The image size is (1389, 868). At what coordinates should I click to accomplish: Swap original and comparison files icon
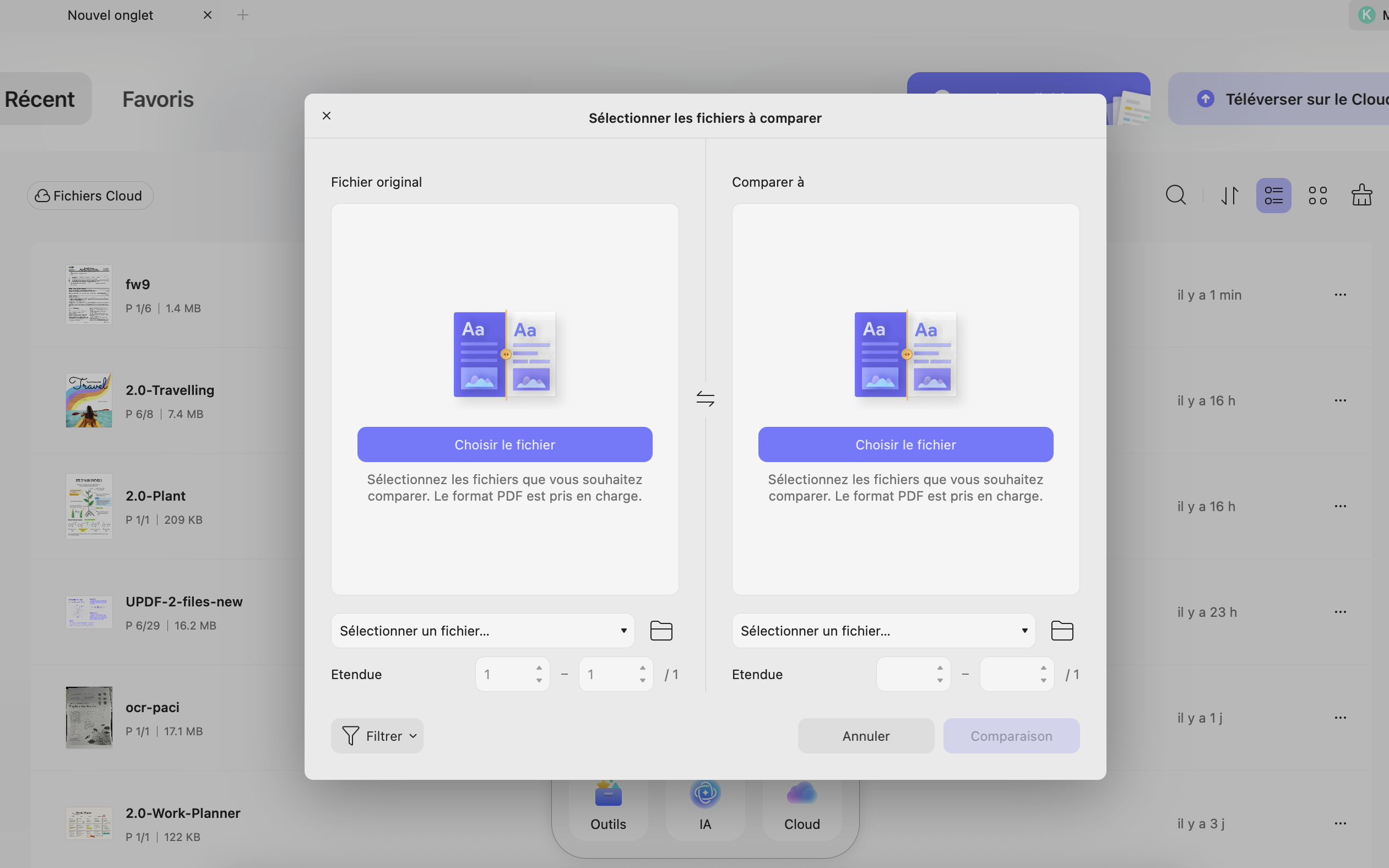(x=706, y=398)
